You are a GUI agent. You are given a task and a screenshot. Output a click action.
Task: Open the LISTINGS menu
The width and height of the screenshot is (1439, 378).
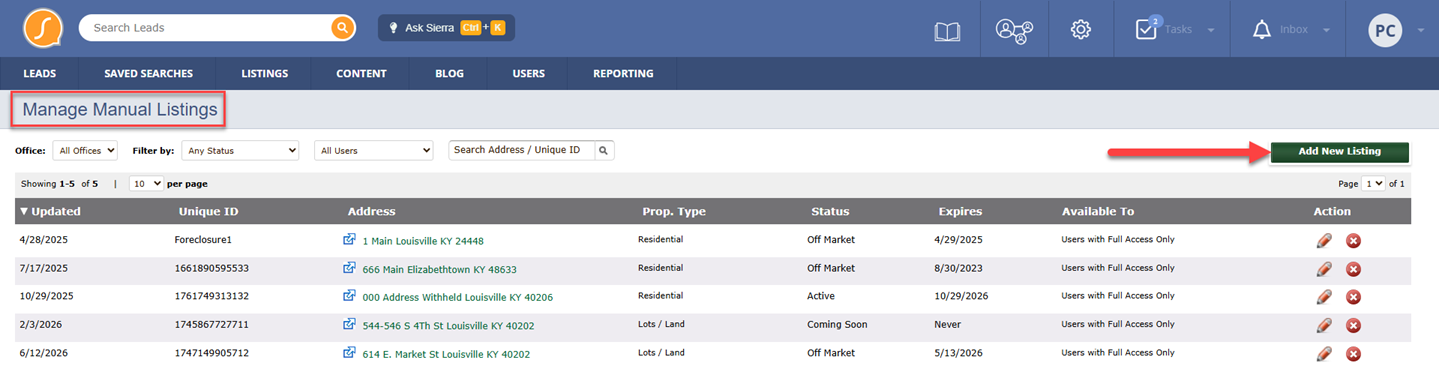click(x=264, y=73)
